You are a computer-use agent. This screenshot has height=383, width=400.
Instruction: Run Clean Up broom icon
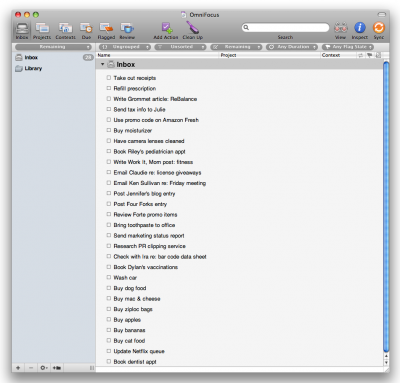(192, 28)
